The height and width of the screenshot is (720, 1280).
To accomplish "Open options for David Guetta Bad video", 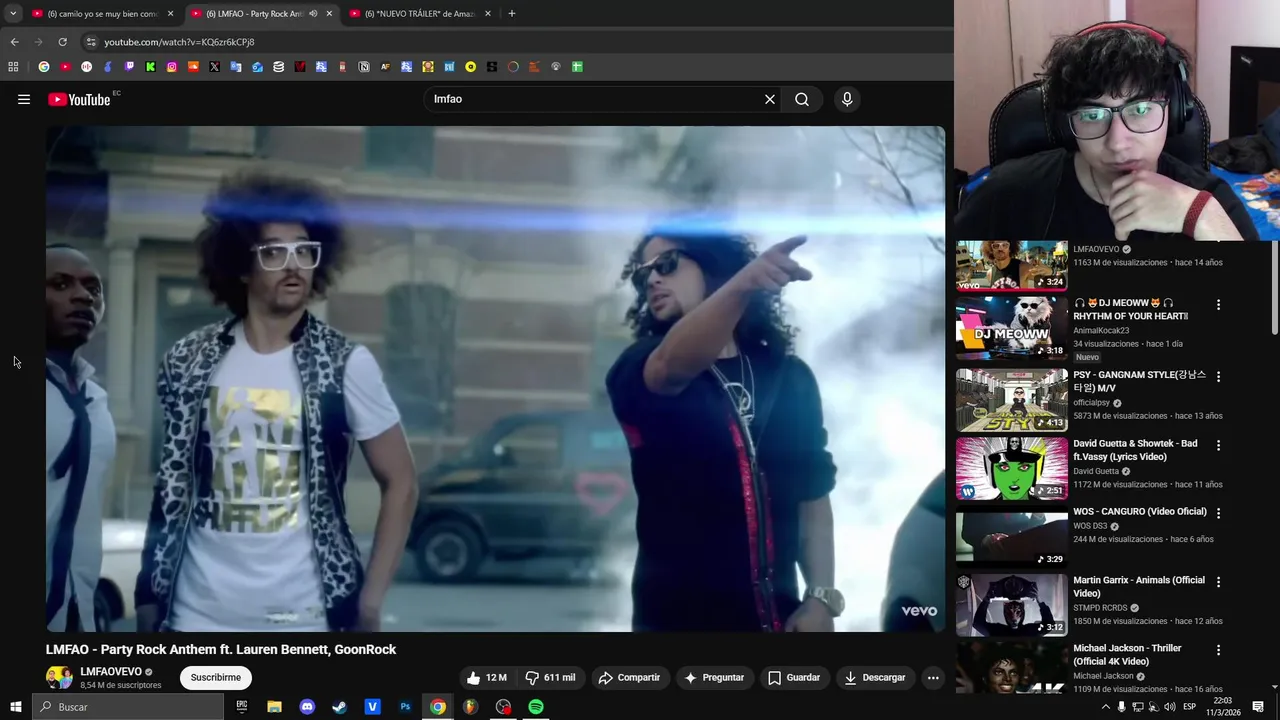I will pos(1218,445).
